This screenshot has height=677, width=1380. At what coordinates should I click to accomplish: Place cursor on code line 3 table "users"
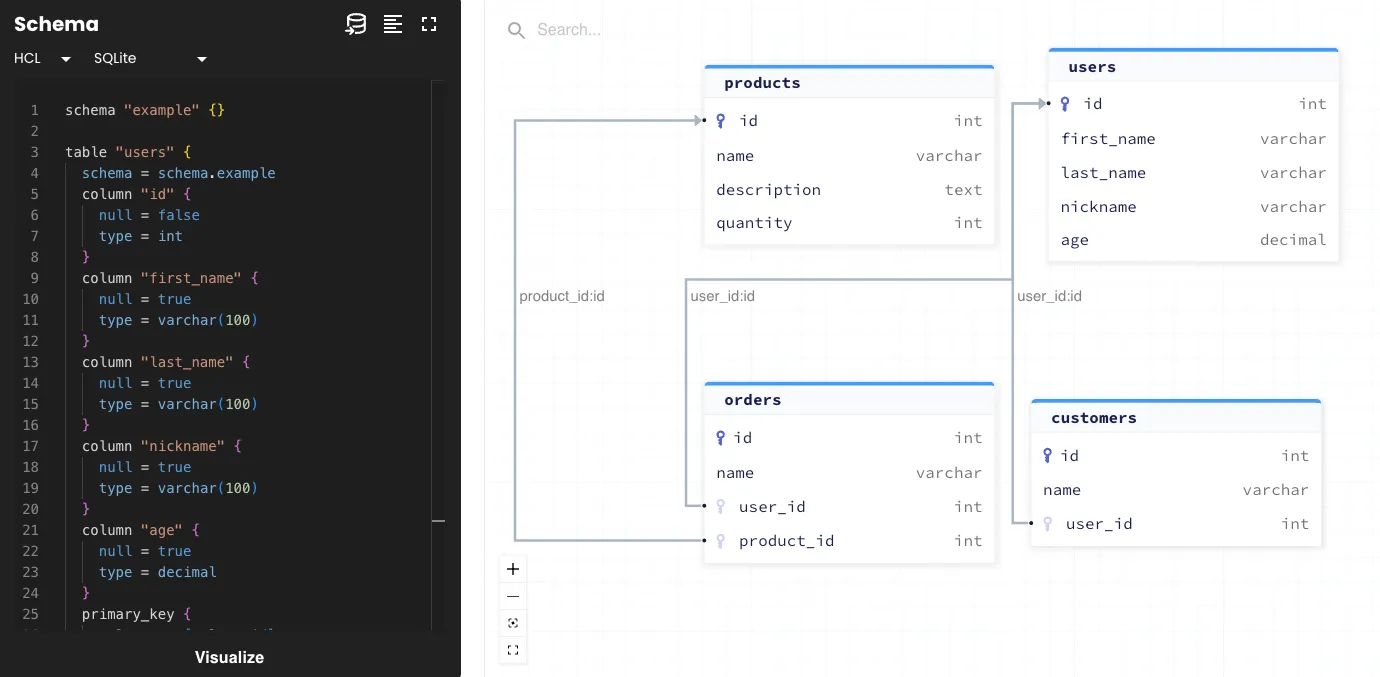point(127,152)
